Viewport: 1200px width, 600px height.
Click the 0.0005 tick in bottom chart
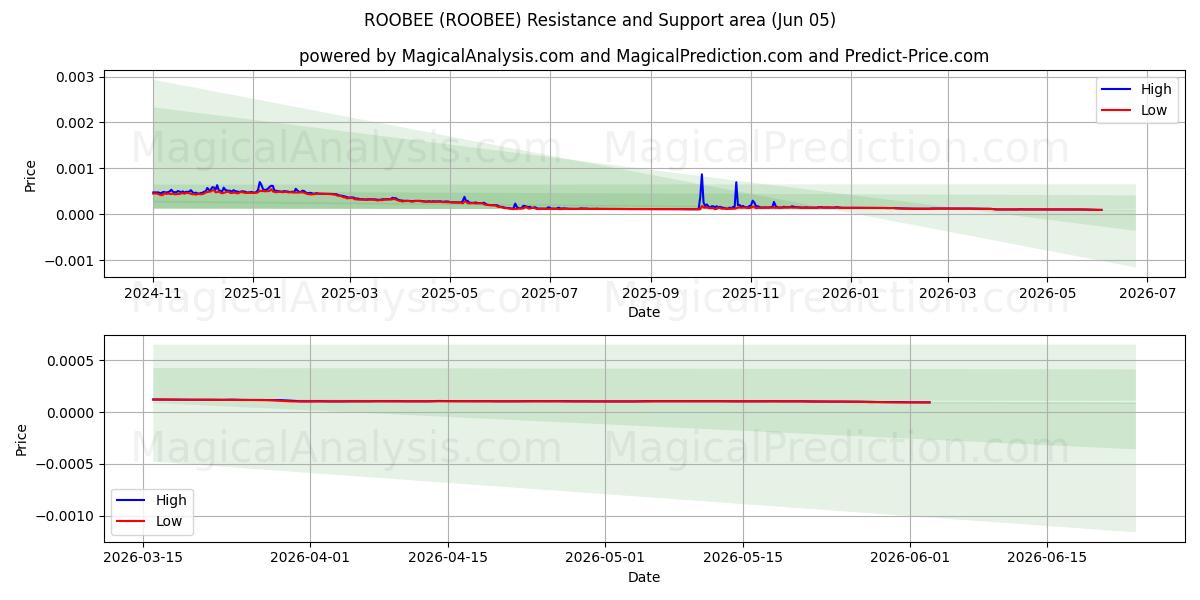click(72, 361)
